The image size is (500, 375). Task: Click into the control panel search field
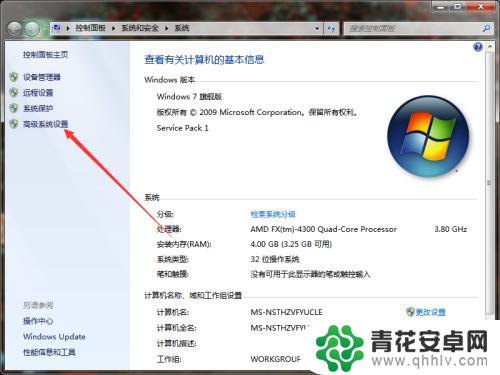pos(413,29)
